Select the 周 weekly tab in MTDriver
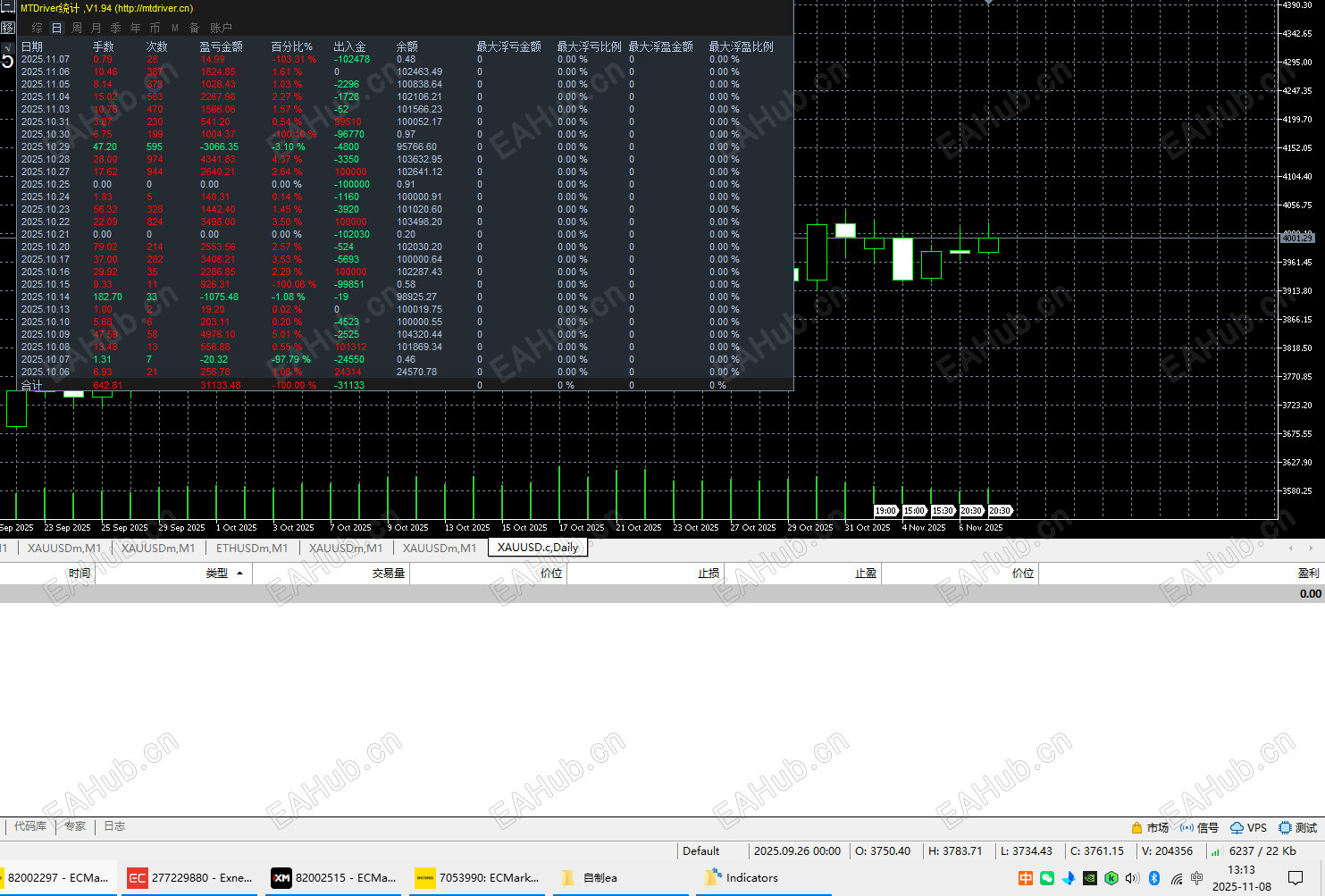This screenshot has width=1325, height=896. click(77, 28)
